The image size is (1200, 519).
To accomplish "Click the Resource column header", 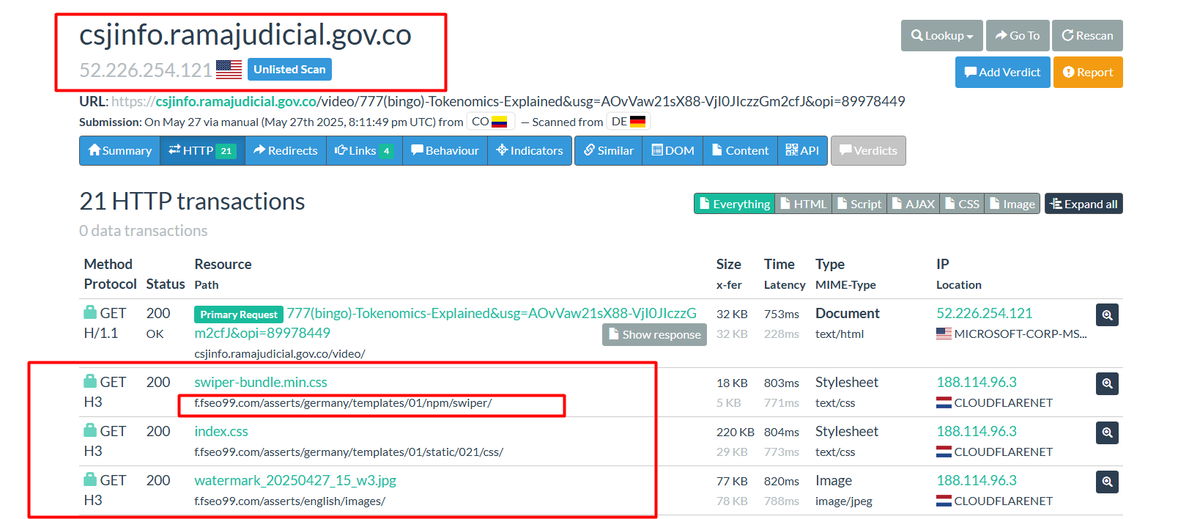I will 223,264.
